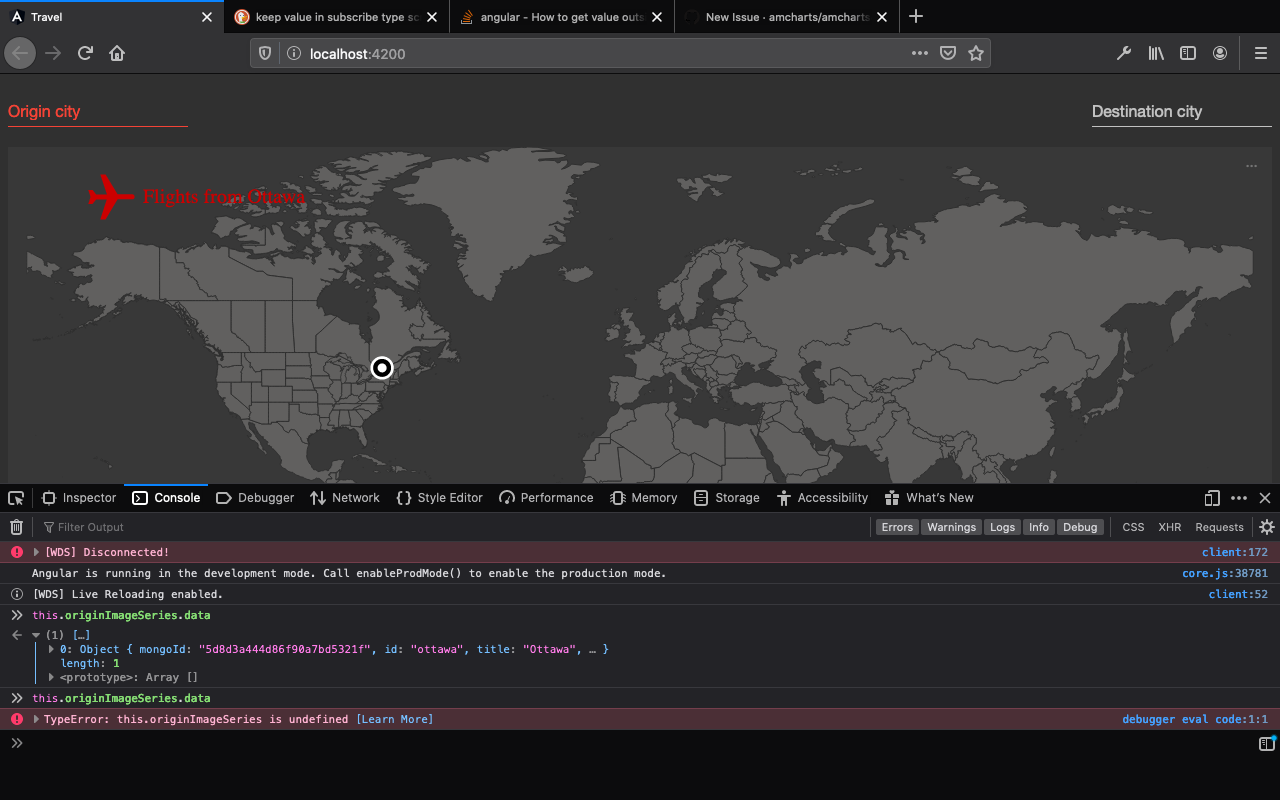Image resolution: width=1280 pixels, height=800 pixels.
Task: Toggle the browser sidebar icon
Action: pyautogui.click(x=1188, y=53)
